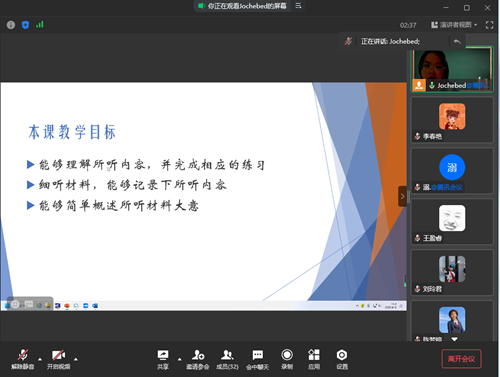This screenshot has width=500, height=377.
Task: Open the speaker view dropdown
Action: (454, 25)
